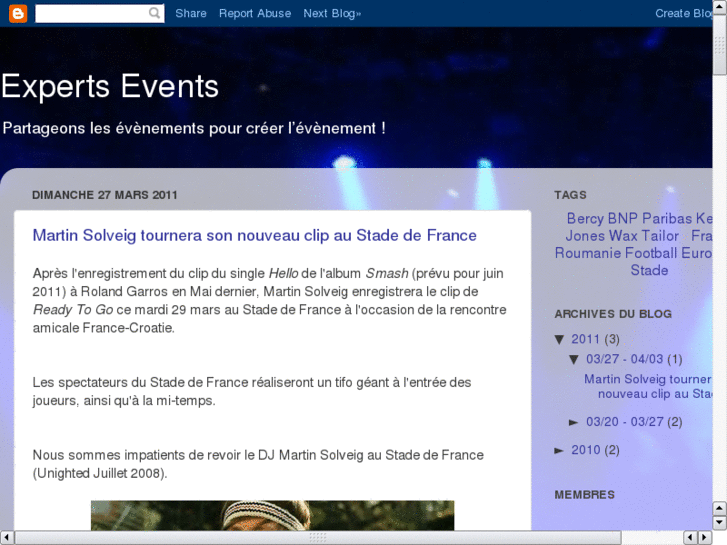Select the Bercy tag

pos(585,218)
